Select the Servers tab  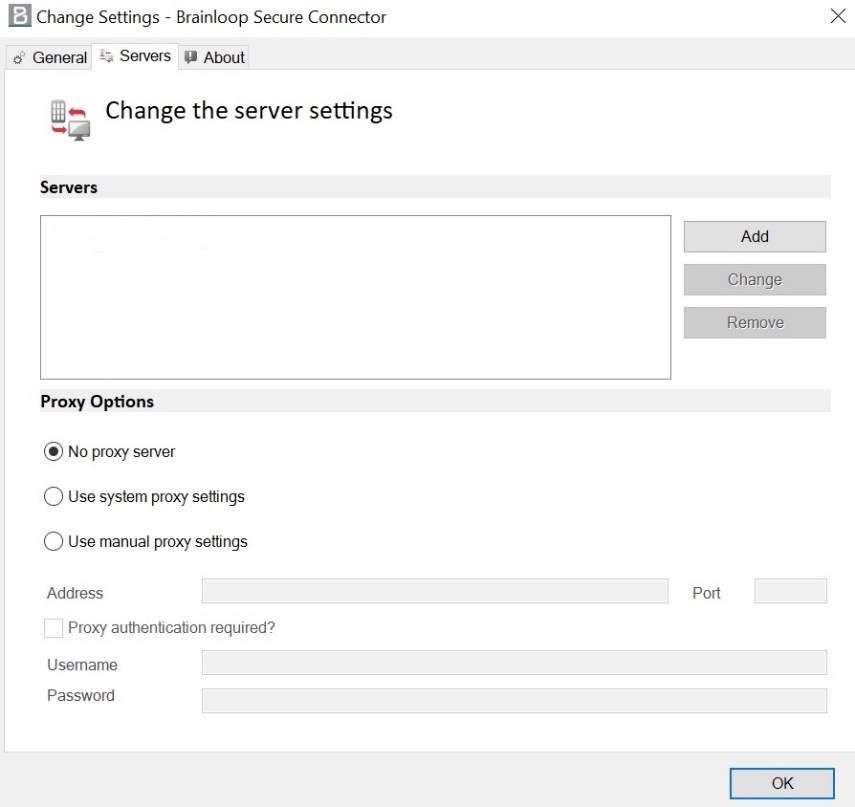click(x=135, y=56)
